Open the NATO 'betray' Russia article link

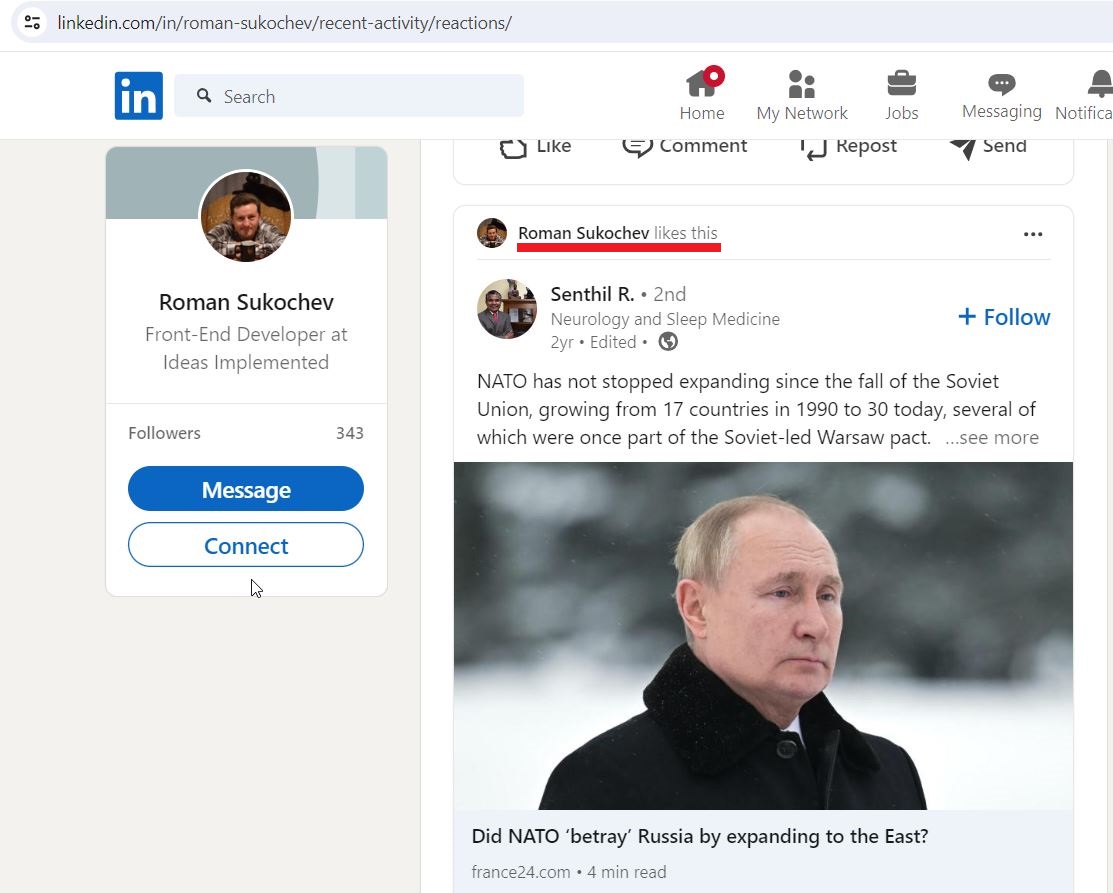[x=700, y=836]
